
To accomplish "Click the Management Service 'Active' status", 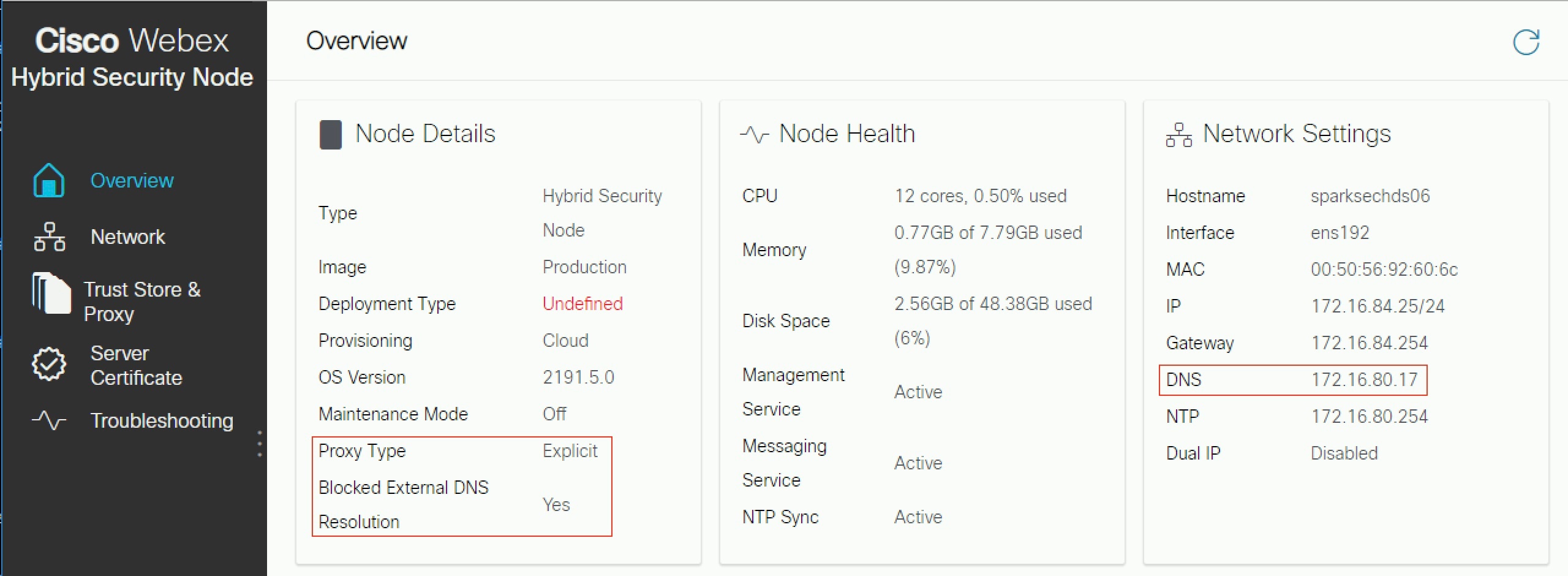I will point(918,392).
